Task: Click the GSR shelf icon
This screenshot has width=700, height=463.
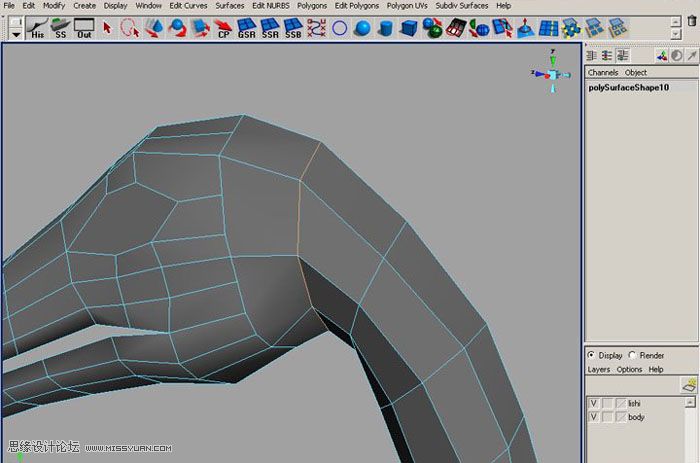Action: pos(246,29)
